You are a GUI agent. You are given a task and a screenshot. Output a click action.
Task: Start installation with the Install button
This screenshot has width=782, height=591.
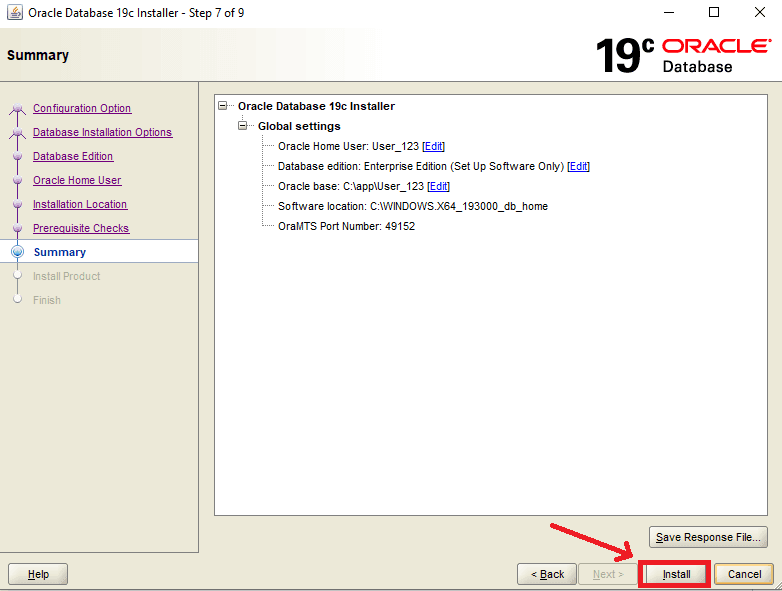coord(676,574)
